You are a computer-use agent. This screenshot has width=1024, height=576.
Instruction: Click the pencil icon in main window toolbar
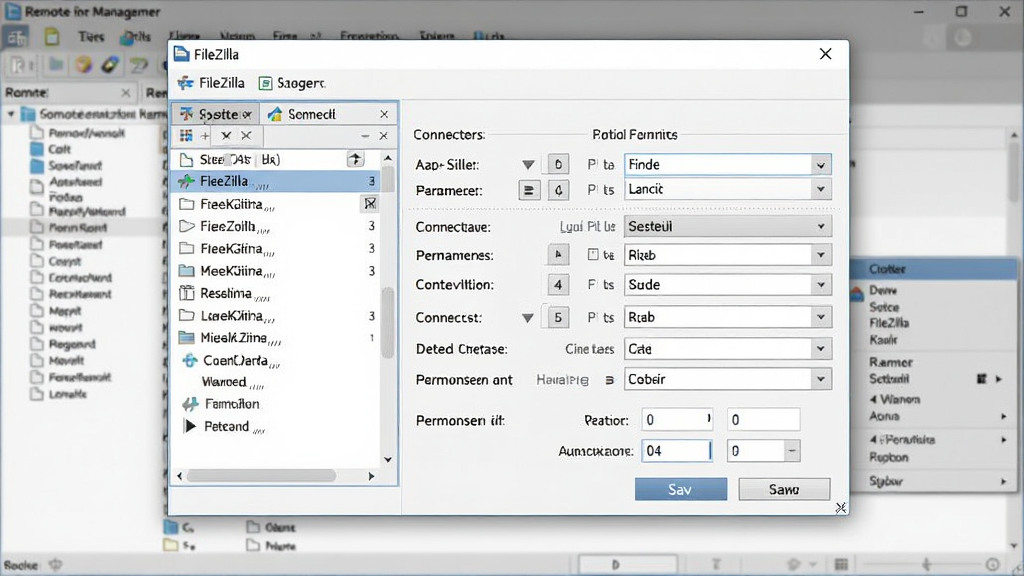pos(110,65)
